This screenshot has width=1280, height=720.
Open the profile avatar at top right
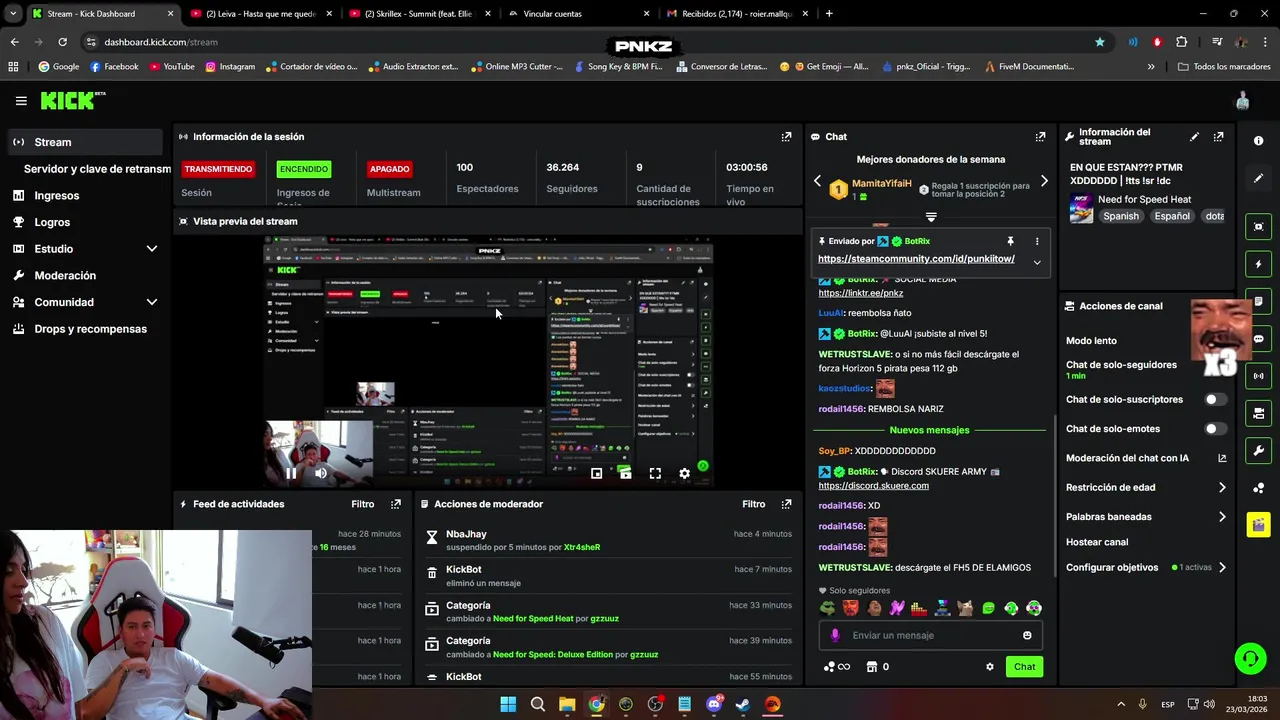(x=1242, y=101)
